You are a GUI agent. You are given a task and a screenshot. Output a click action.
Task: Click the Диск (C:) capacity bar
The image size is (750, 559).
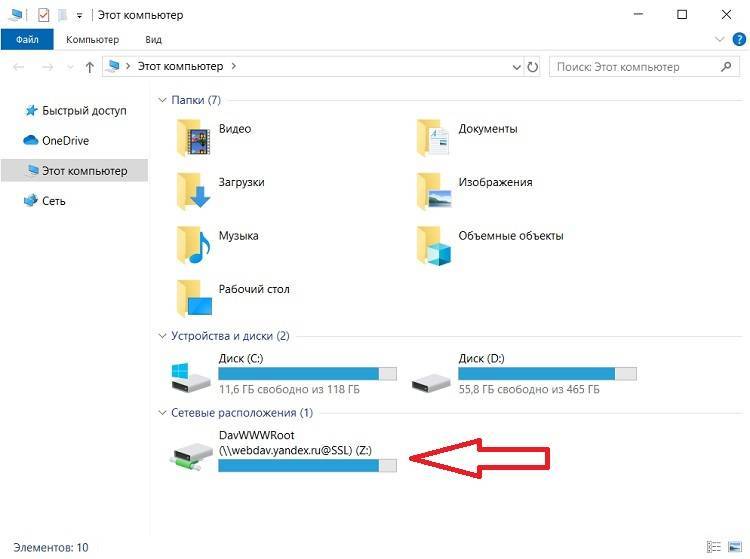tap(308, 373)
